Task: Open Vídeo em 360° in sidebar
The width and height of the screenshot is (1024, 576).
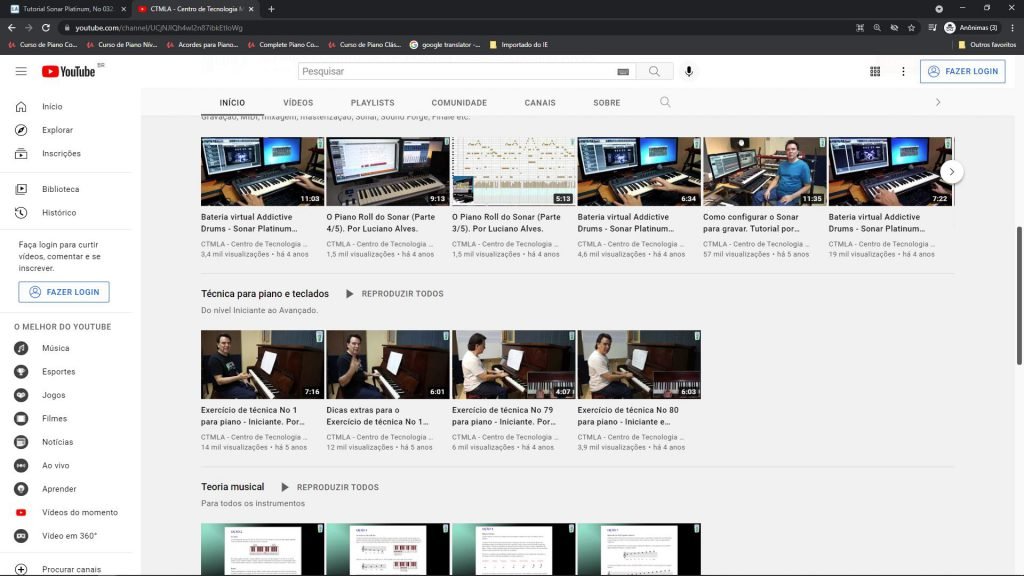Action: click(71, 536)
